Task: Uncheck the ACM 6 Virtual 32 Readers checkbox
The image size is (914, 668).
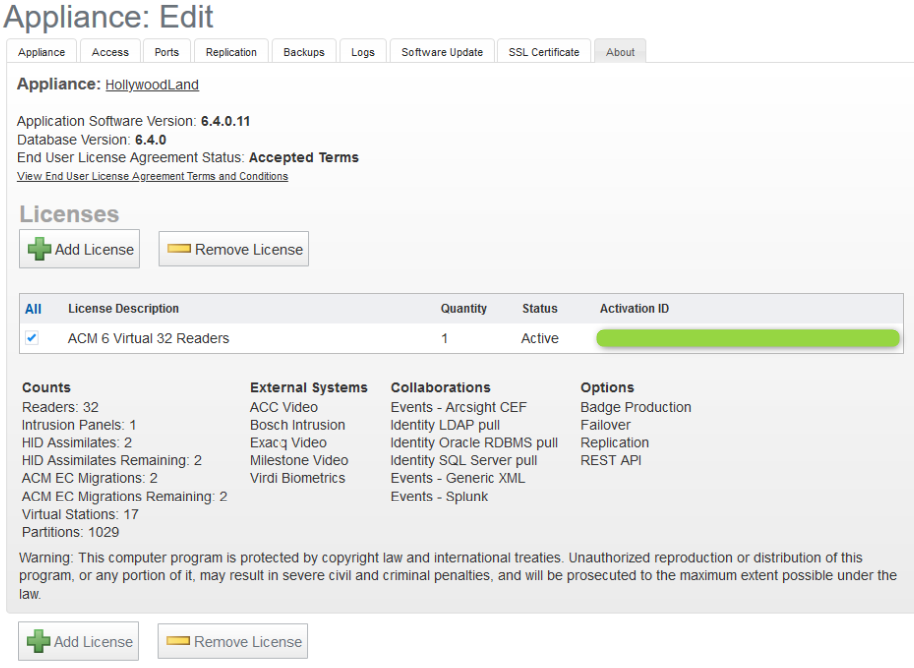Action: click(32, 338)
